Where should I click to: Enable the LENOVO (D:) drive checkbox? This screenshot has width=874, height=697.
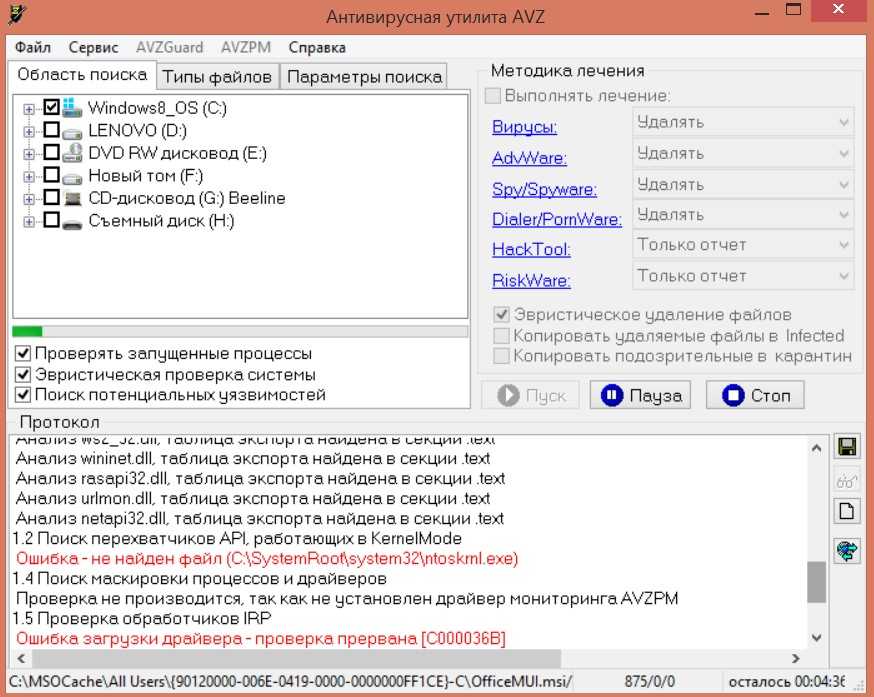(51, 130)
